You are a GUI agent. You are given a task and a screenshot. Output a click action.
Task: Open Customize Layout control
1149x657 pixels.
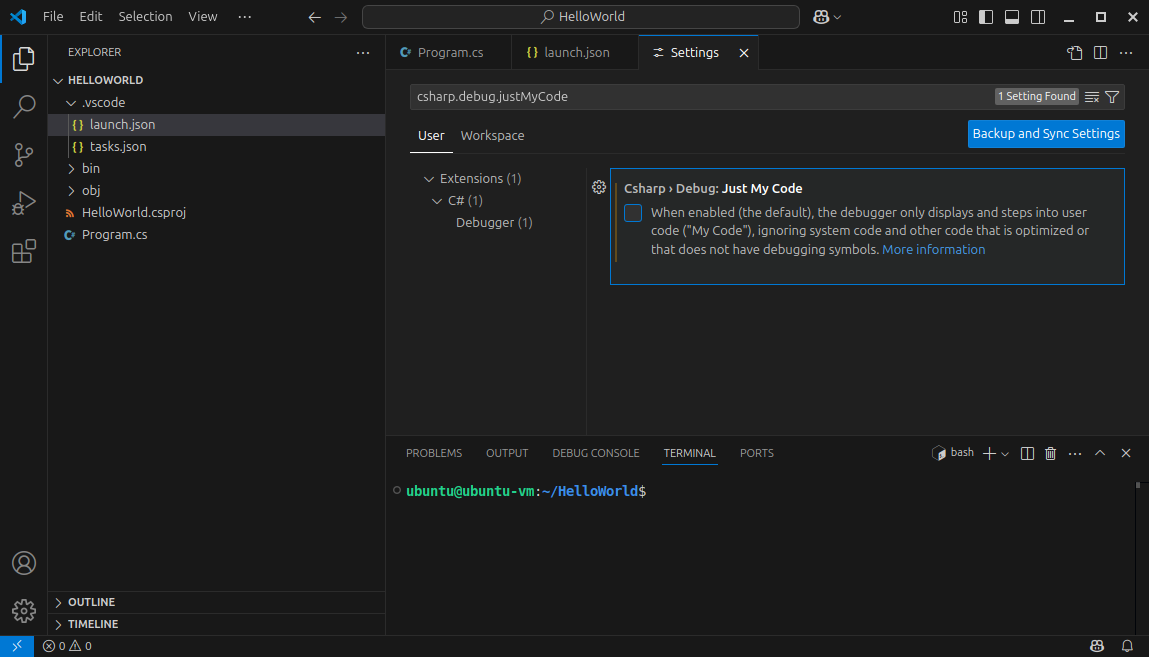click(x=960, y=17)
